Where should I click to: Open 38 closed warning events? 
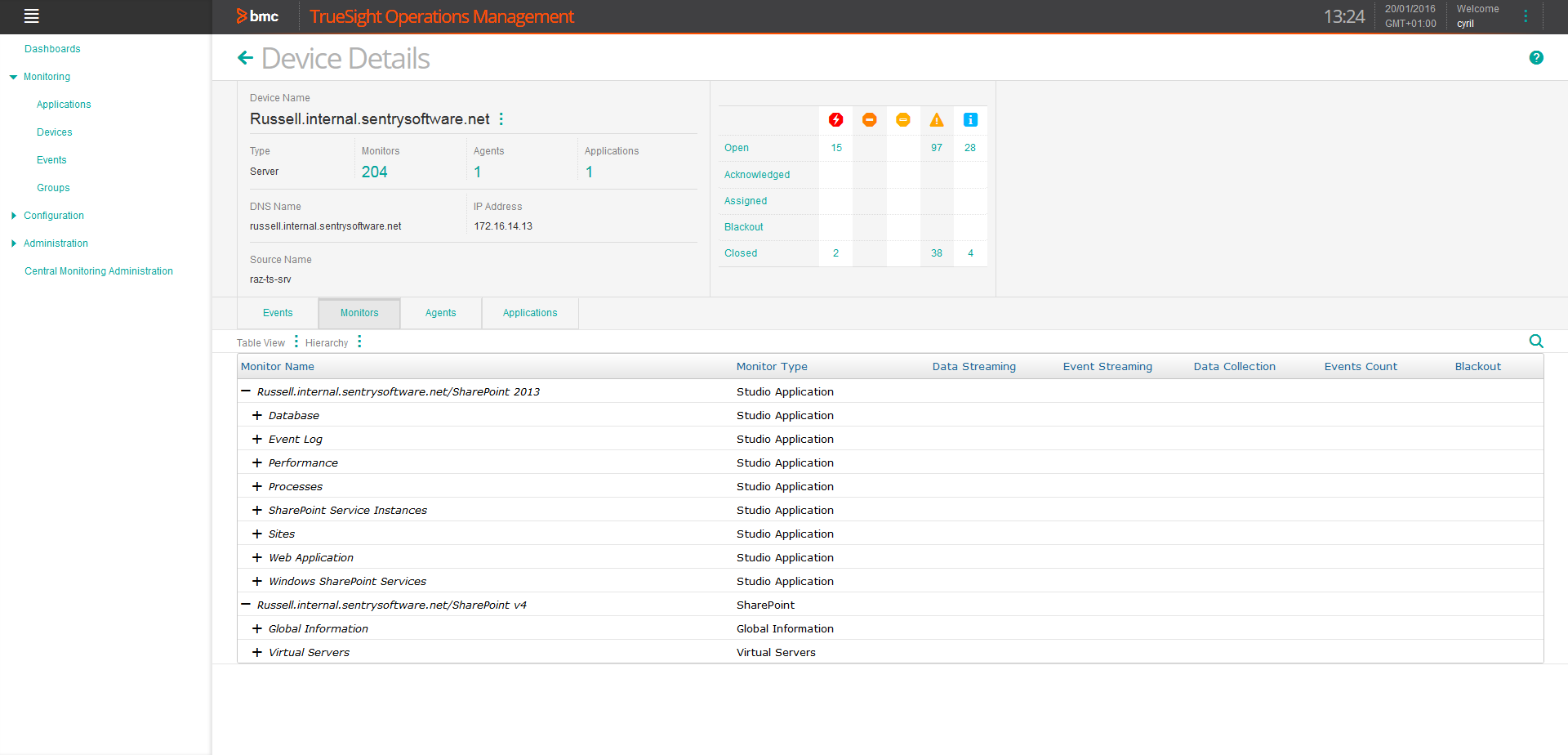coord(937,253)
